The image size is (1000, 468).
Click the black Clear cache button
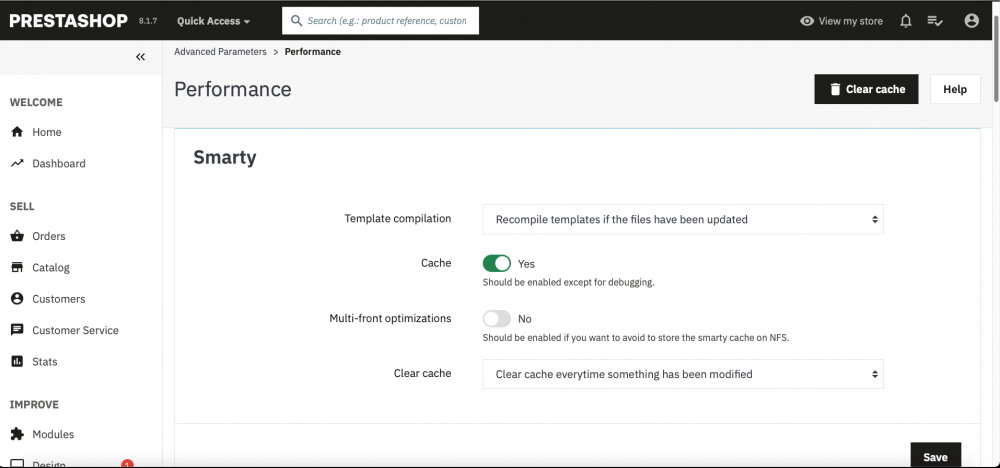866,89
